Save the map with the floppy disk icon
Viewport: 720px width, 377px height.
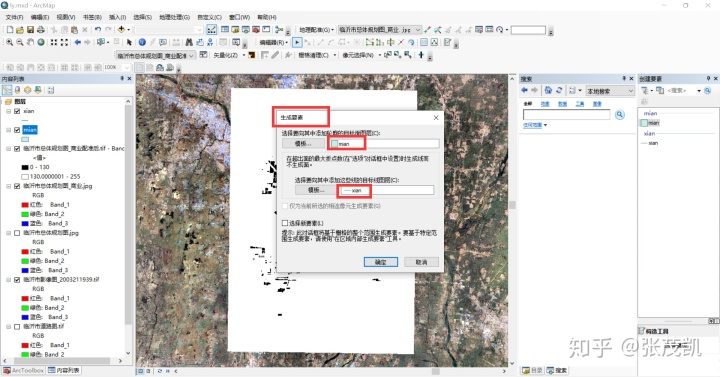30,30
